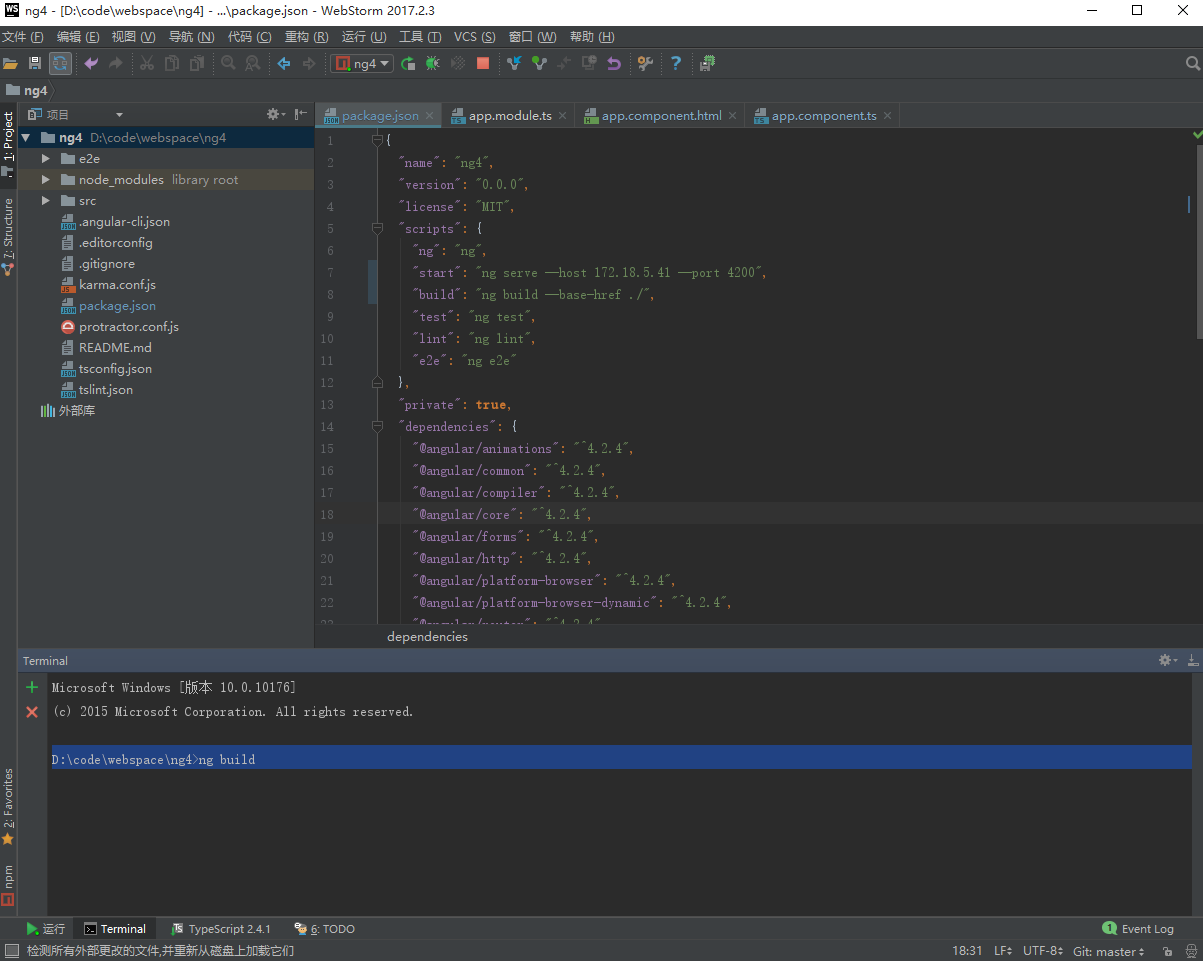Select protractor.conf.js in the project tree
The width and height of the screenshot is (1203, 961).
[129, 327]
